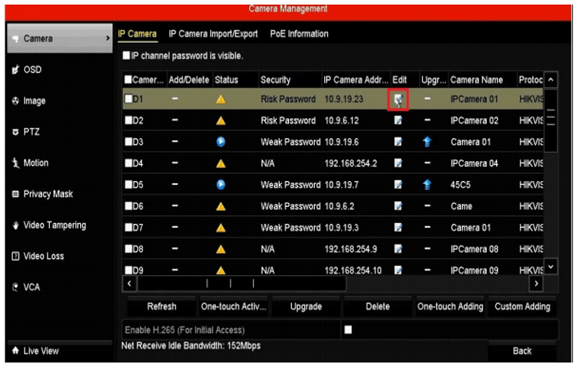The height and width of the screenshot is (365, 575).
Task: Switch to the PoE Information tab
Action: tap(299, 34)
